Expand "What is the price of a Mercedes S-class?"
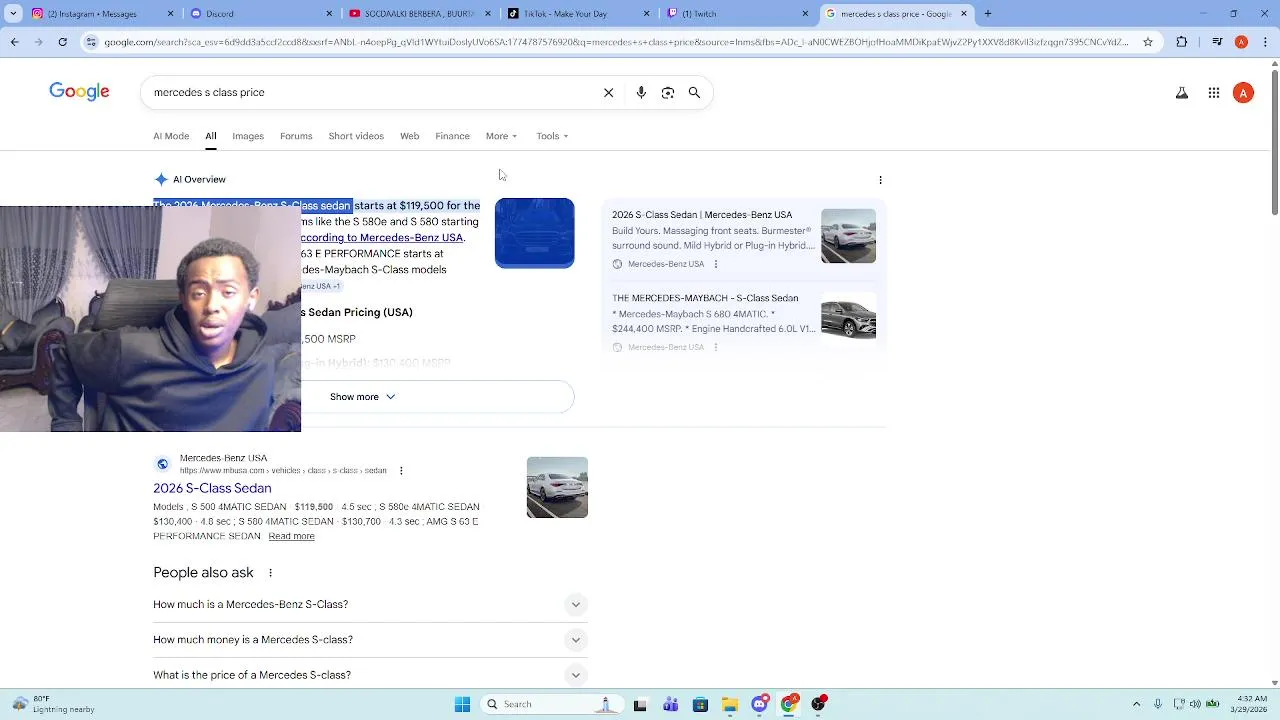Screen dimensions: 1280x720 point(370,675)
